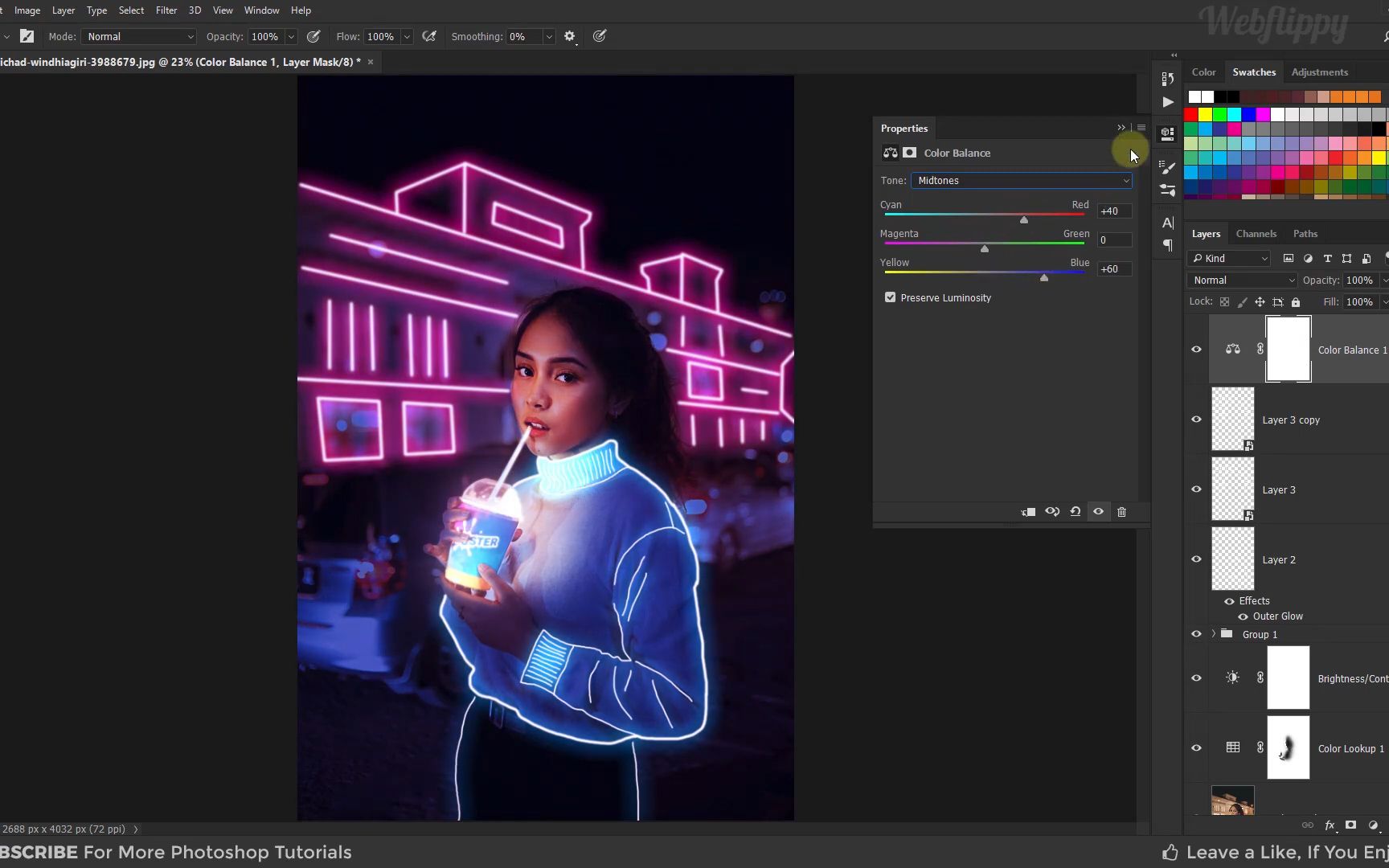Click the Color Balance 1 mask thumbnail
The image size is (1389, 868).
click(x=1288, y=349)
